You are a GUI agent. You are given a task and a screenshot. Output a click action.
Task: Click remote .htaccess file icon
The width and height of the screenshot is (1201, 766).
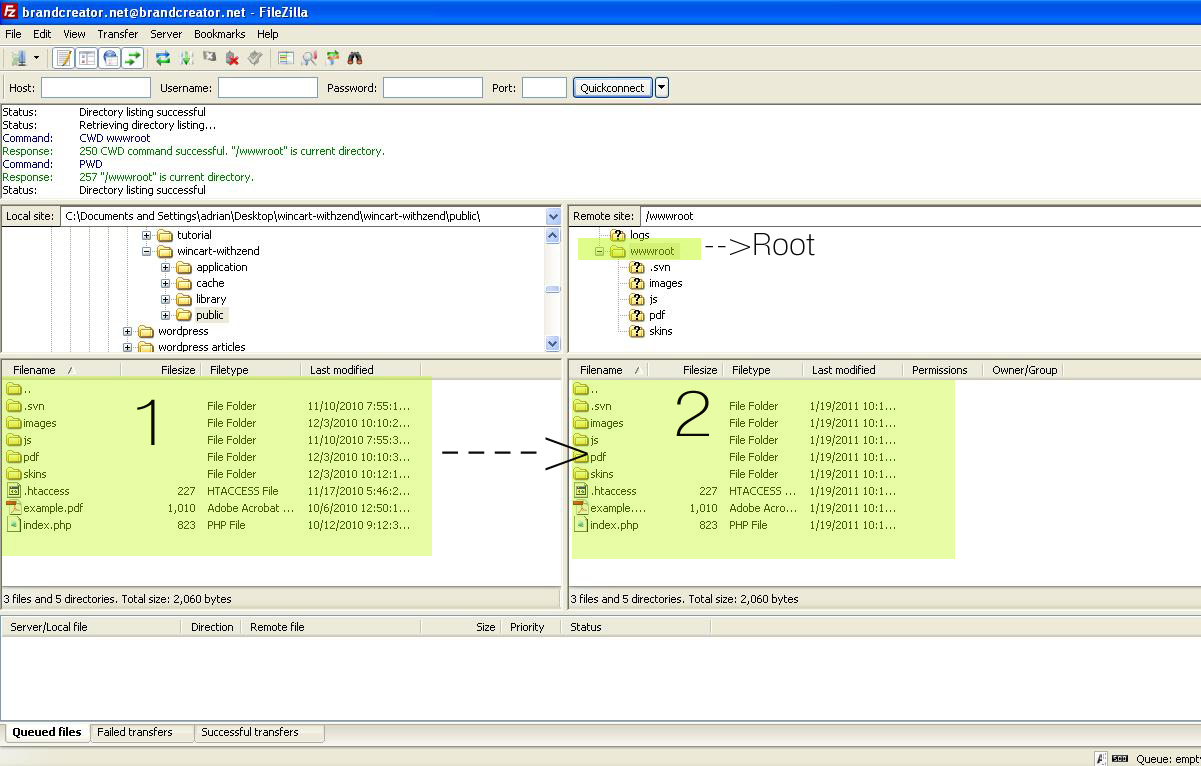coord(581,491)
